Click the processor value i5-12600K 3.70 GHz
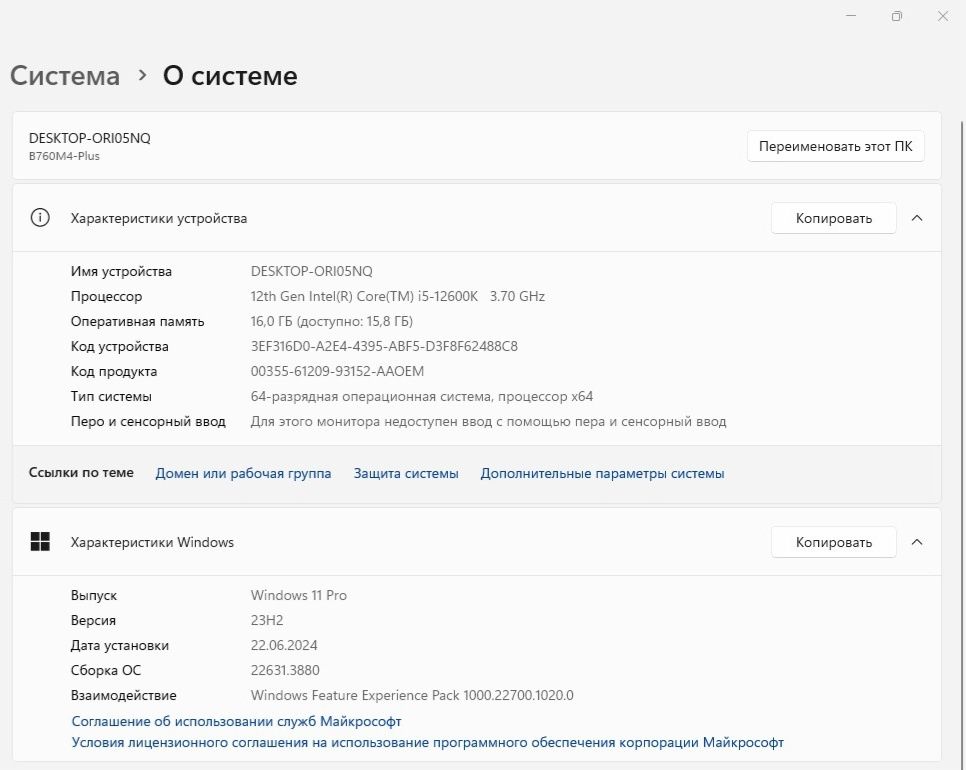Viewport: 966px width, 770px height. [x=397, y=296]
